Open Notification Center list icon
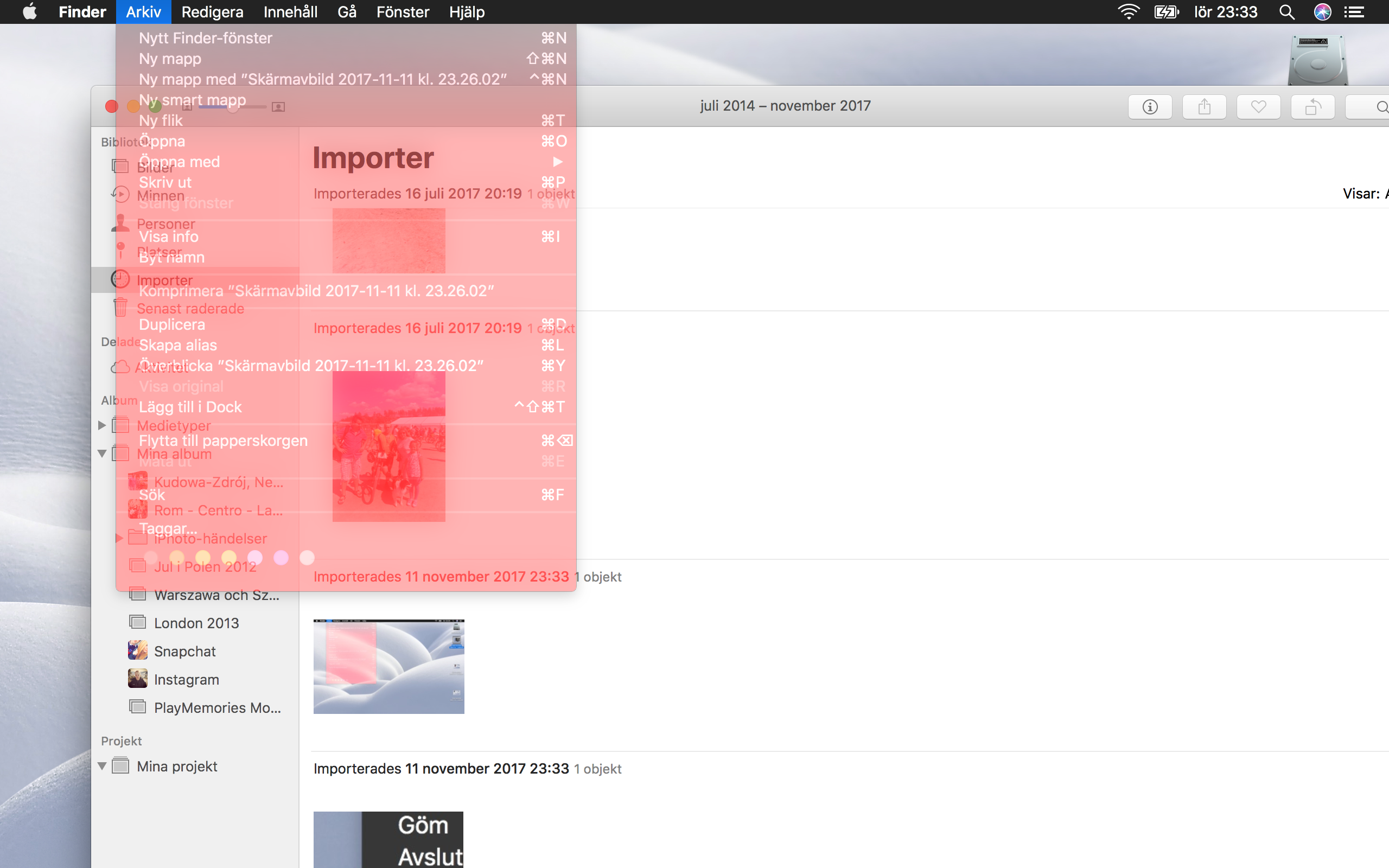The image size is (1389, 868). pyautogui.click(x=1355, y=12)
